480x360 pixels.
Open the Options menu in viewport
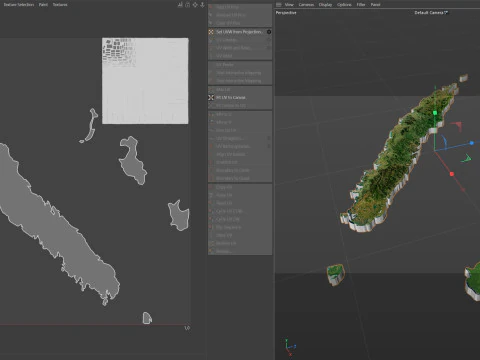click(x=344, y=5)
